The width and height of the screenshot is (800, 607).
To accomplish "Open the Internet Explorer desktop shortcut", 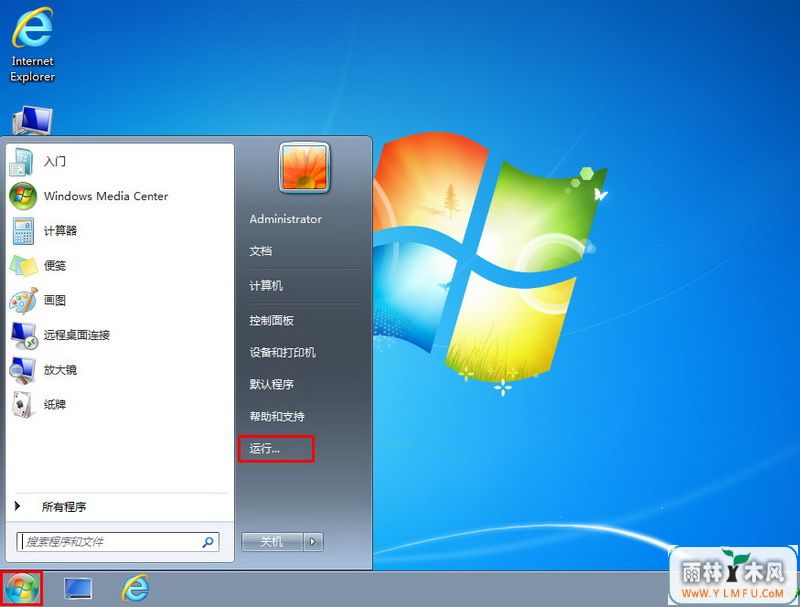I will [32, 45].
